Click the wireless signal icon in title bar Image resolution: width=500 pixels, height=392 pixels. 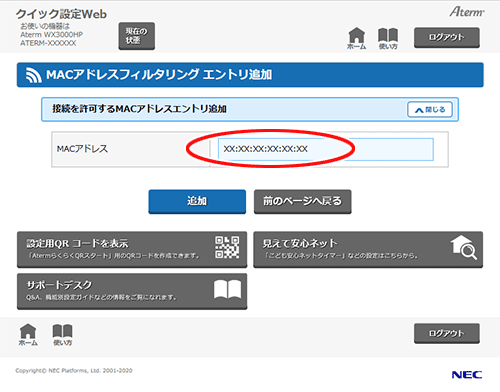pos(34,75)
